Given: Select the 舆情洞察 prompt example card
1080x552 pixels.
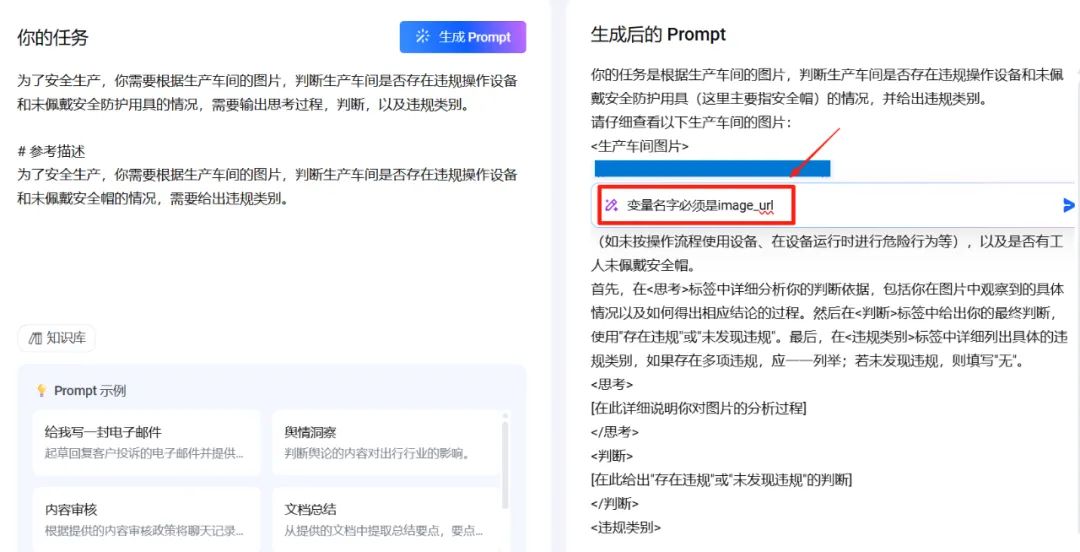Looking at the screenshot, I should tap(386, 442).
